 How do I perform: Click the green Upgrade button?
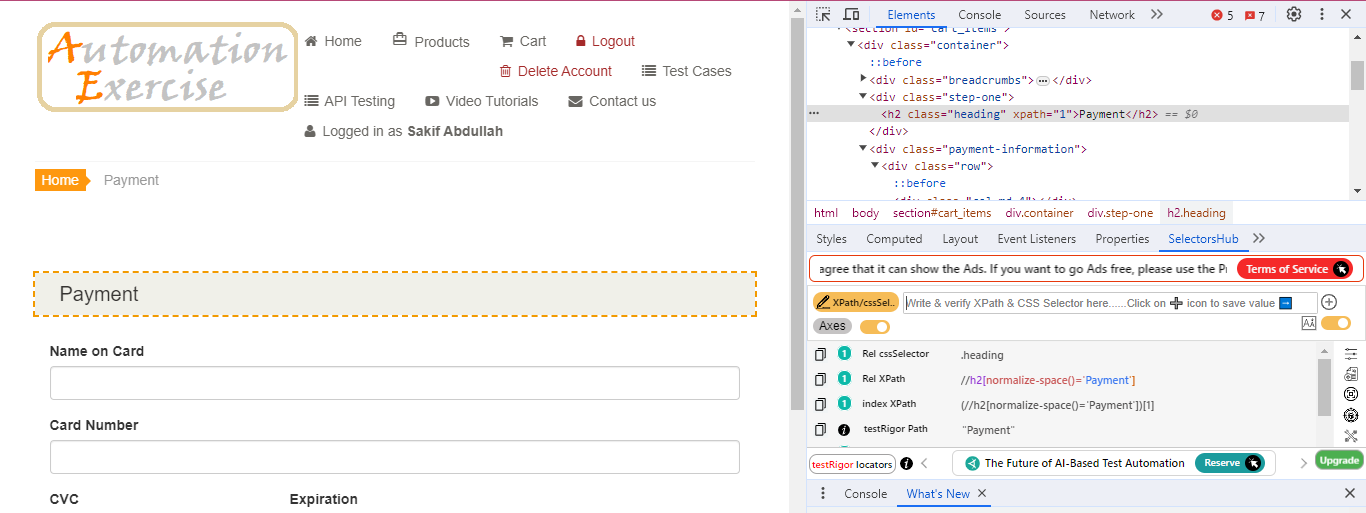[x=1339, y=460]
